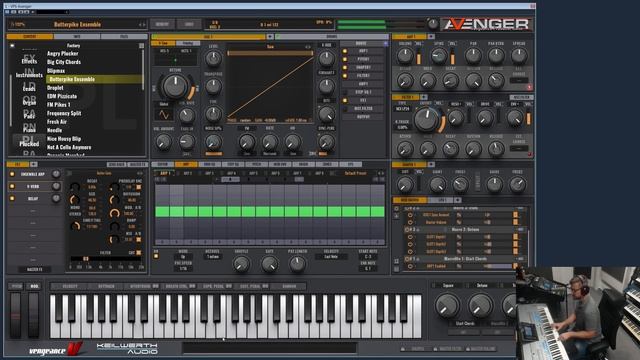The width and height of the screenshot is (640, 360).
Task: Load the Fresh Air preset
Action: (x=57, y=122)
